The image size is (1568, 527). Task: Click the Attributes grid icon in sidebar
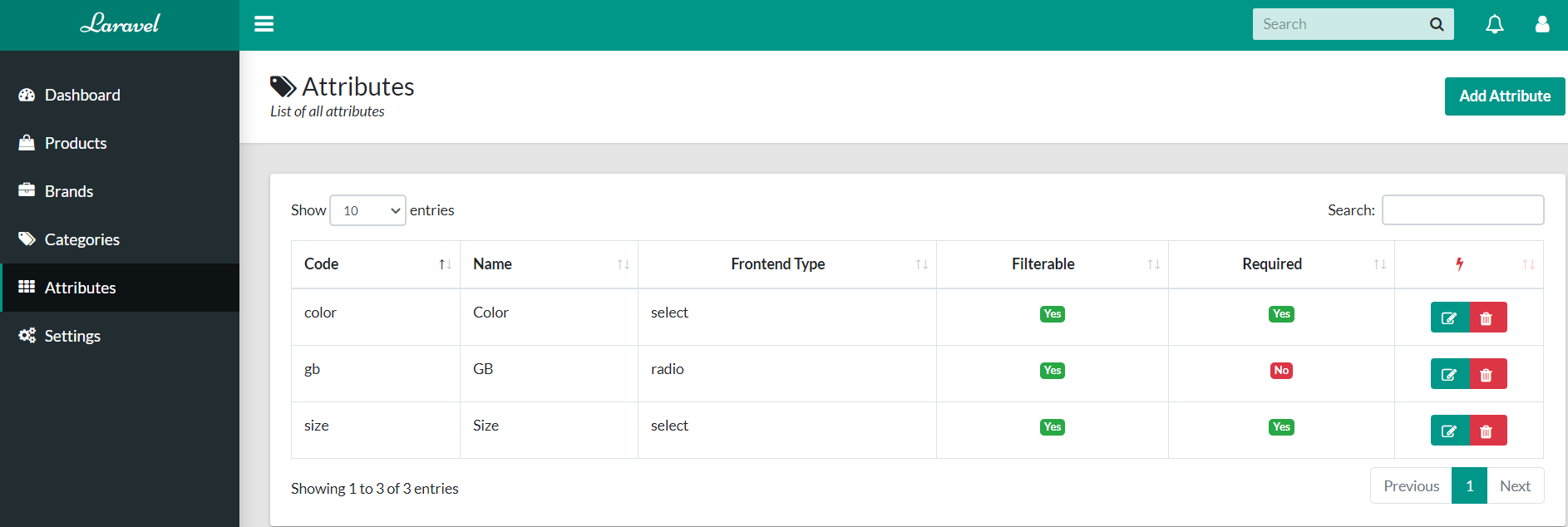(27, 287)
